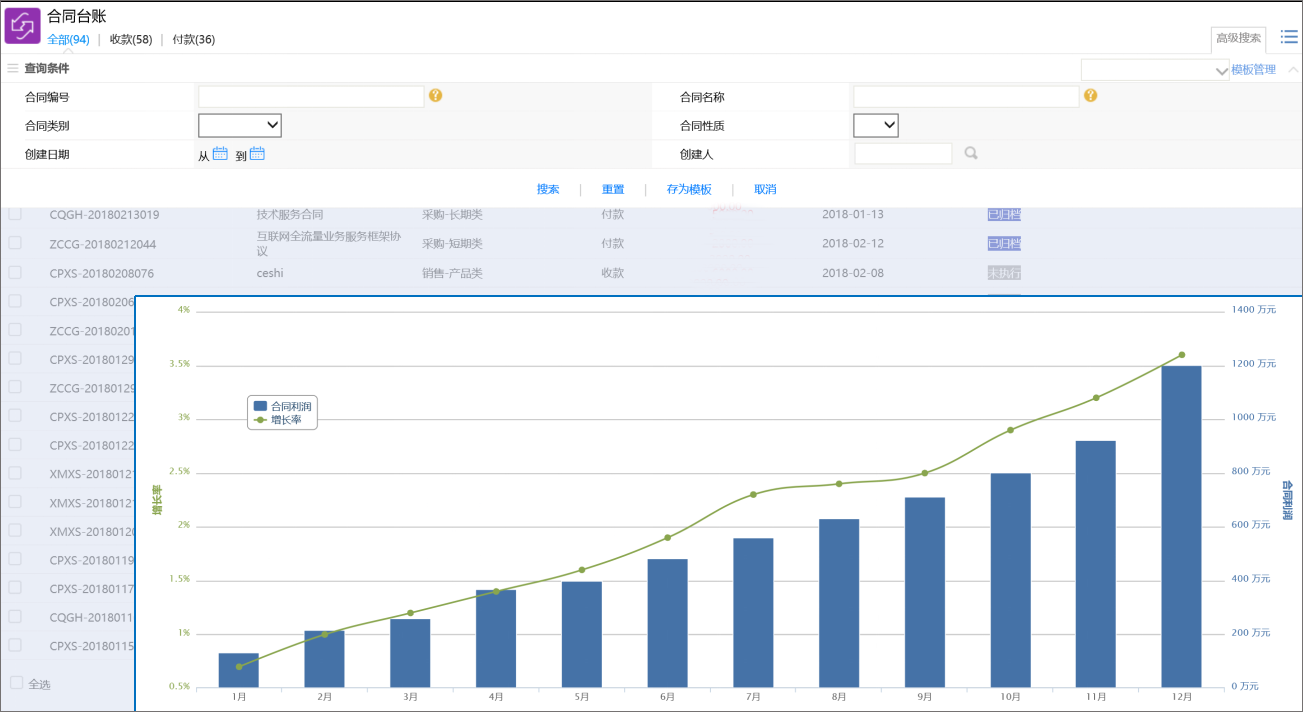Click the help icon next to 合同编号 field
This screenshot has width=1303, height=712.
tap(435, 96)
